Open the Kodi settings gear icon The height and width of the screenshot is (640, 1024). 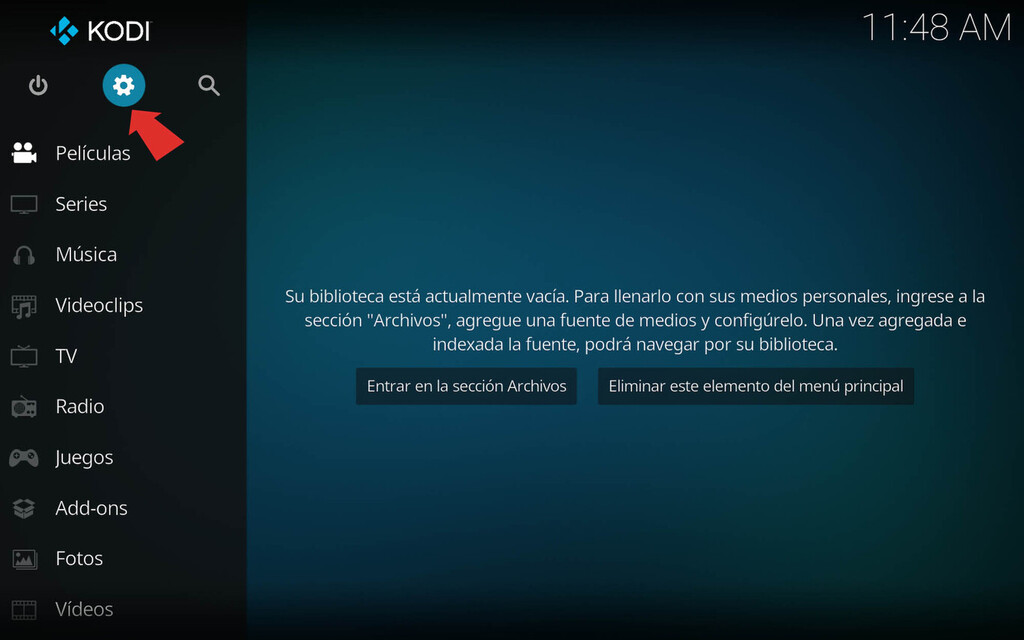(x=123, y=85)
